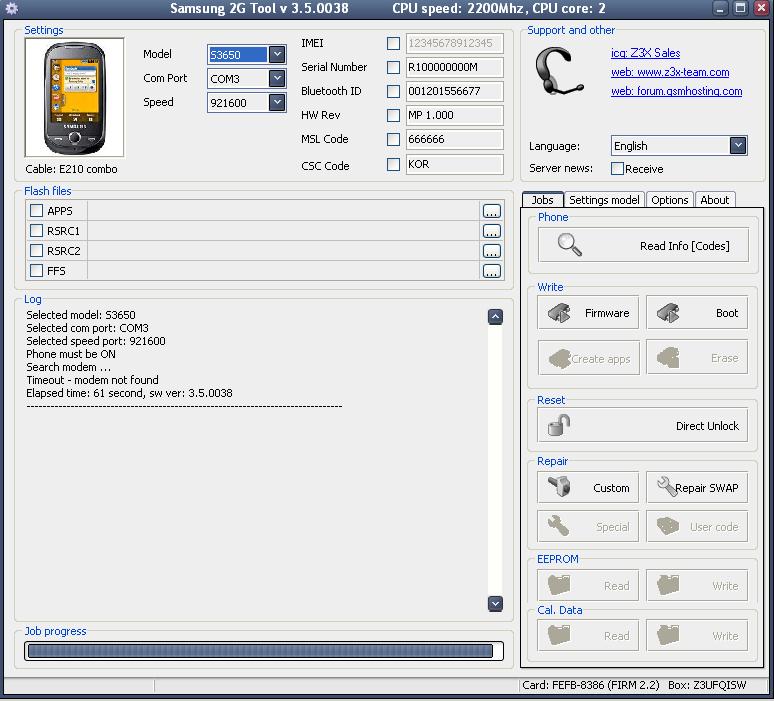This screenshot has height=701, width=774.
Task: Click the Cal. Data Read folder icon
Action: (x=559, y=635)
